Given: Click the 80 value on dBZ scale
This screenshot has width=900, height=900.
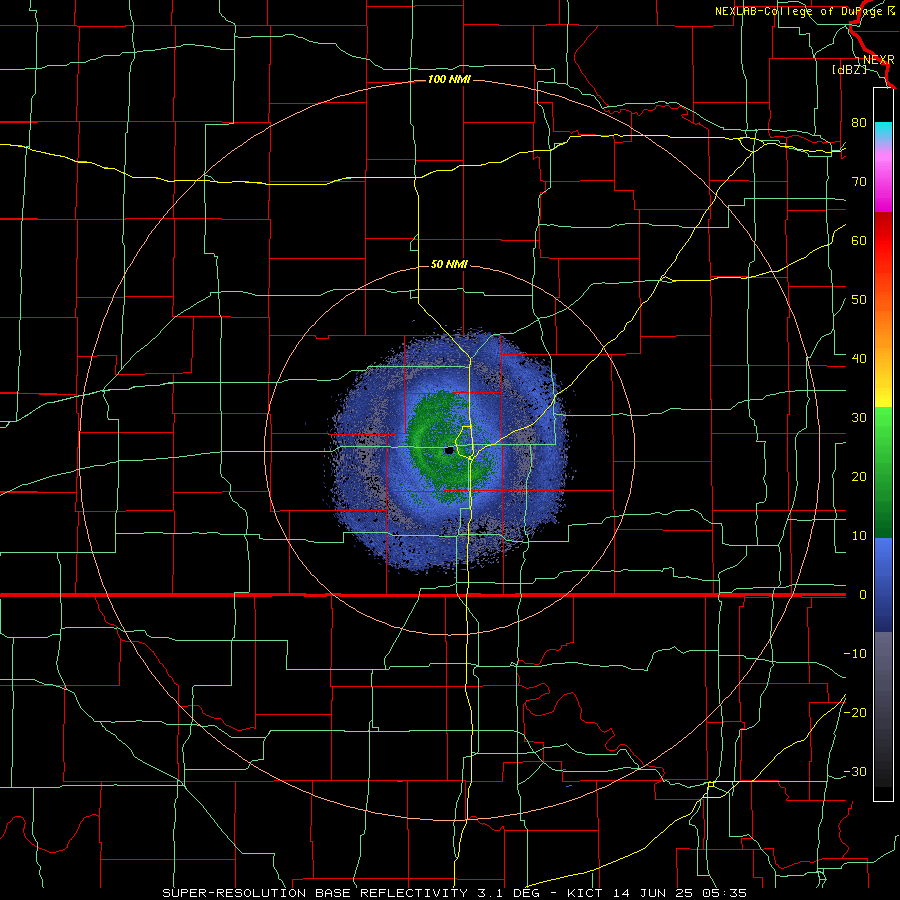Looking at the screenshot, I should click(x=859, y=123).
